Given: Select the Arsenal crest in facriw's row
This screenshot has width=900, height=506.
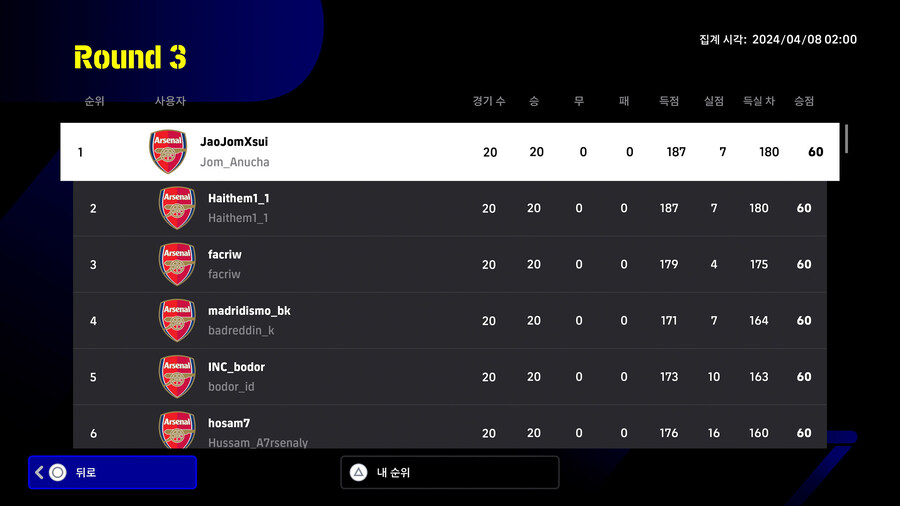Looking at the screenshot, I should tap(177, 264).
